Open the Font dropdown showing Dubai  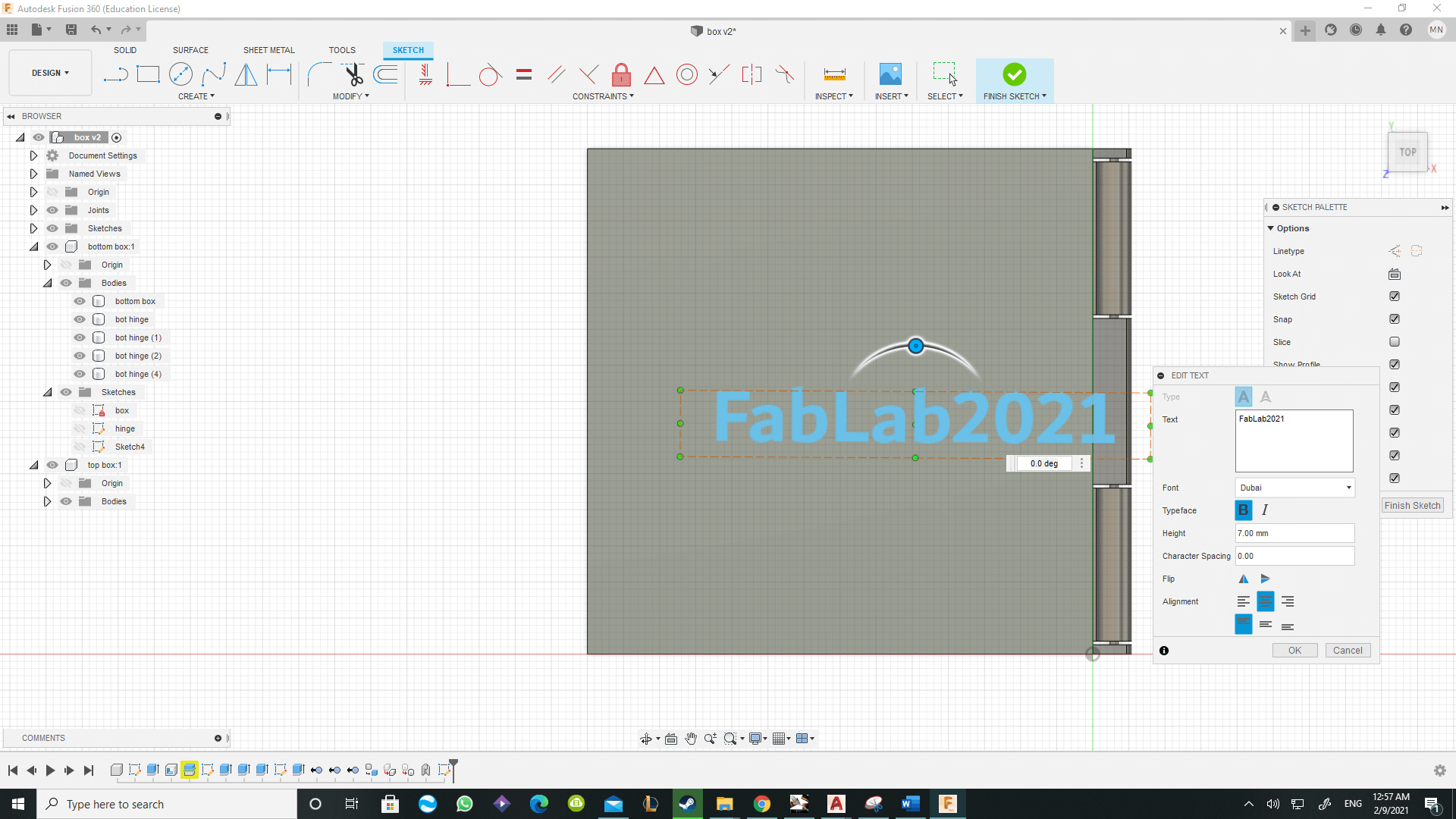(x=1294, y=488)
